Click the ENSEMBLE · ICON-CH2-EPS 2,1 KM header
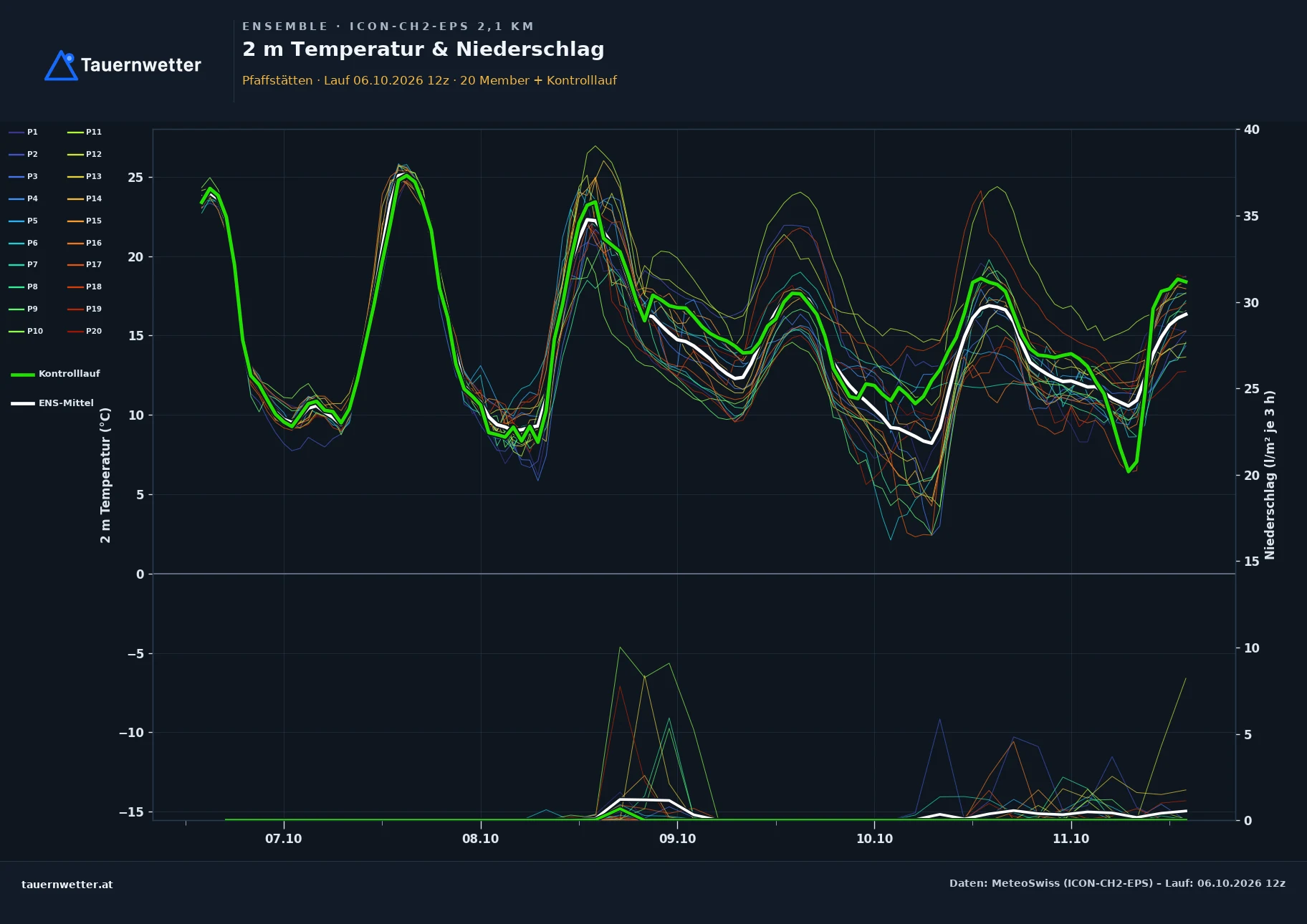This screenshot has height=924, width=1307. [388, 27]
